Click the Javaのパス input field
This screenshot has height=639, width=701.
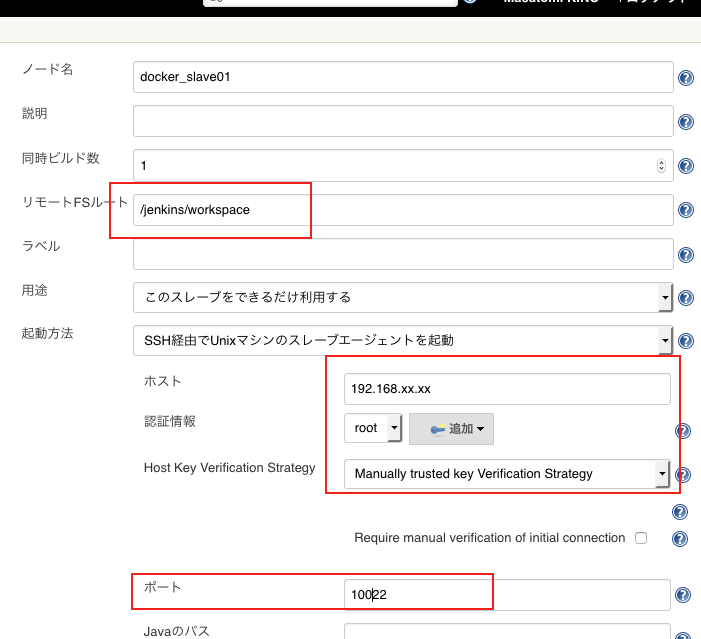(x=506, y=632)
